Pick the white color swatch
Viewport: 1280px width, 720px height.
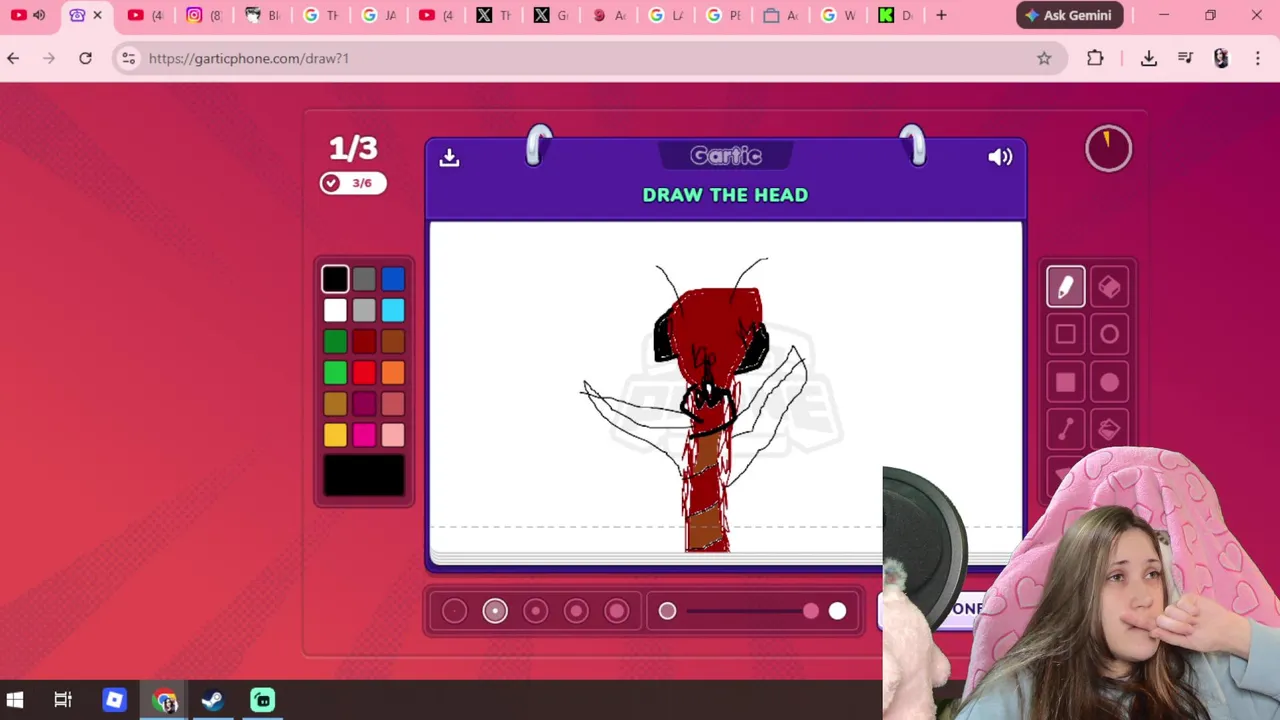click(335, 310)
